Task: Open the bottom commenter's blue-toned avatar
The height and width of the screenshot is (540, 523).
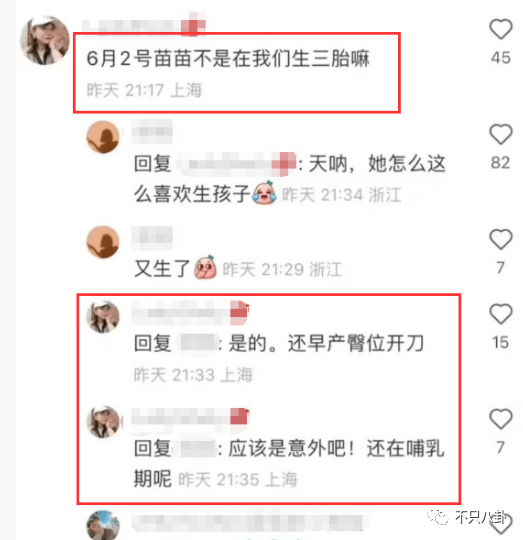Action: pos(103,526)
